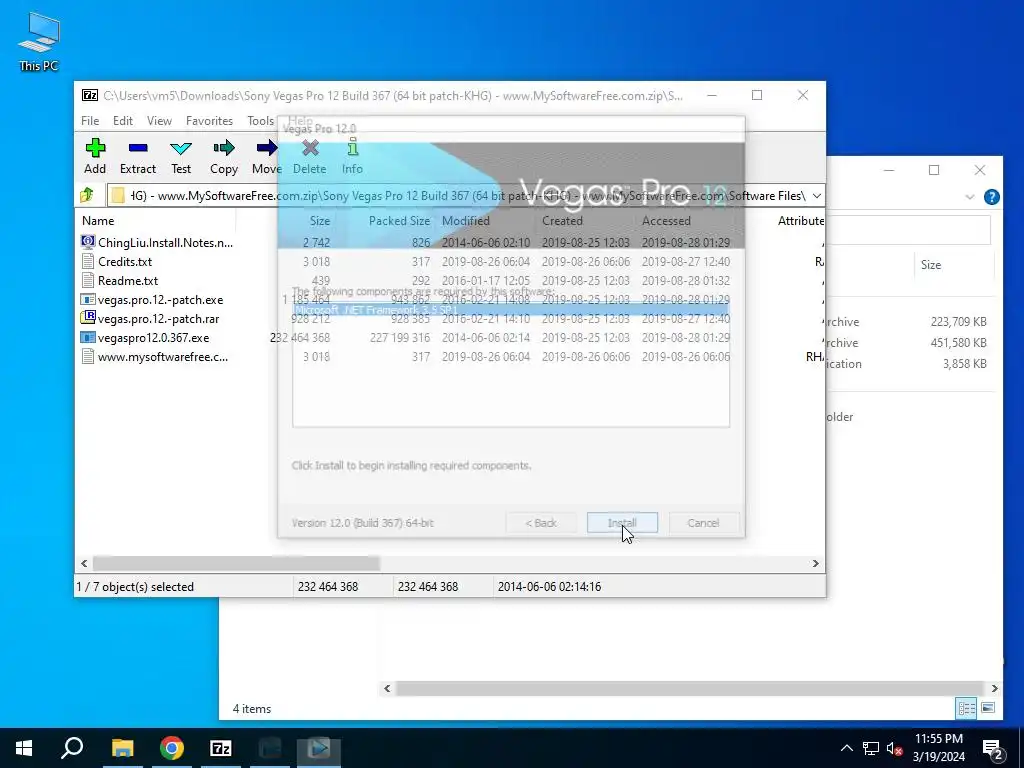Screen dimensions: 1024x768
Task: Click '1 / 7 object(s) selected' status text
Action: [x=135, y=586]
